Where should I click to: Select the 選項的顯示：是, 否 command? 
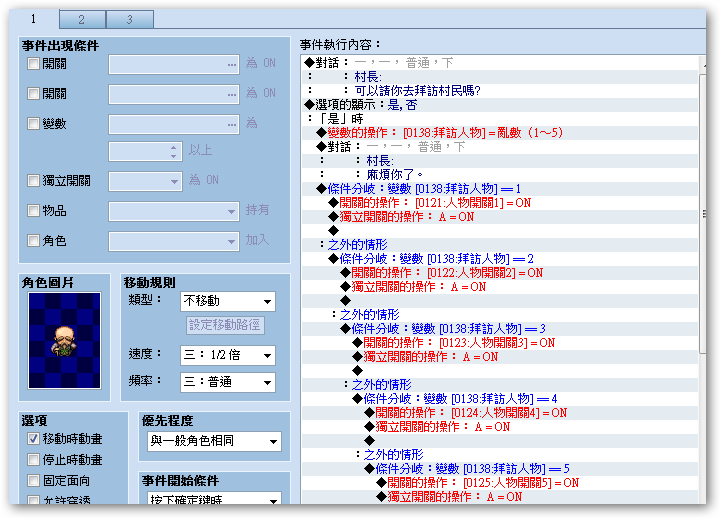pyautogui.click(x=500, y=105)
